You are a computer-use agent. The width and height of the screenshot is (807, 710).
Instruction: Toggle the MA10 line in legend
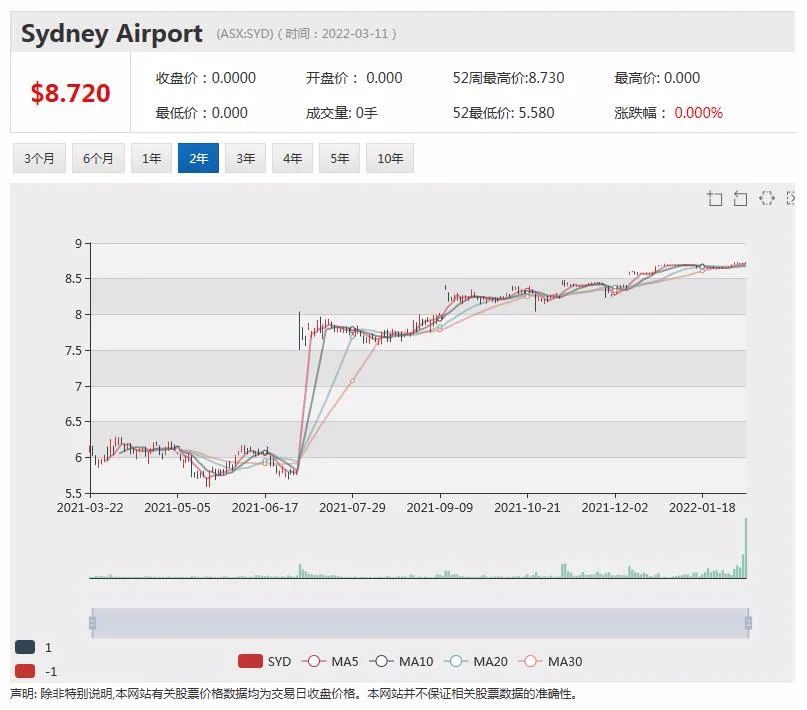click(401, 661)
